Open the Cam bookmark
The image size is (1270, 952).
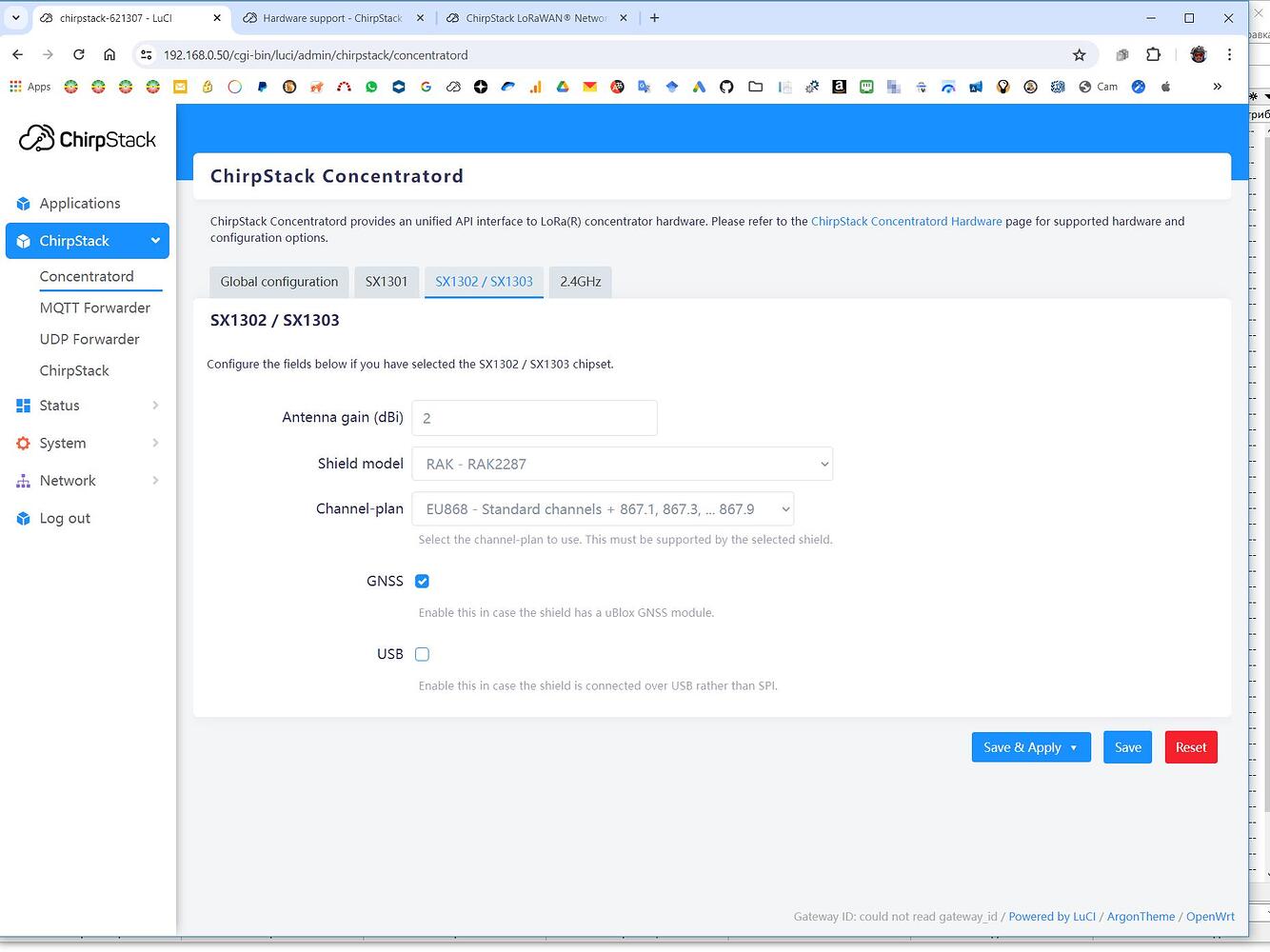coord(1099,87)
